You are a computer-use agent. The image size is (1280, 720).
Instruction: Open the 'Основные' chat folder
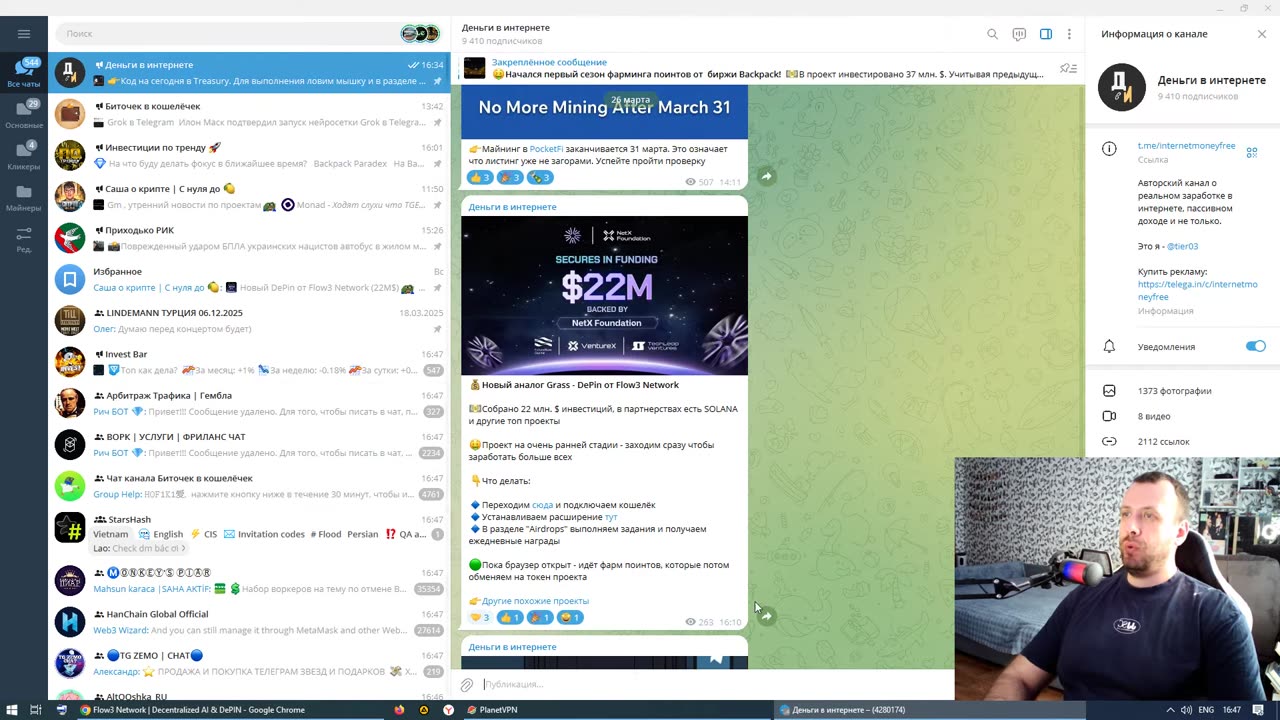(24, 114)
